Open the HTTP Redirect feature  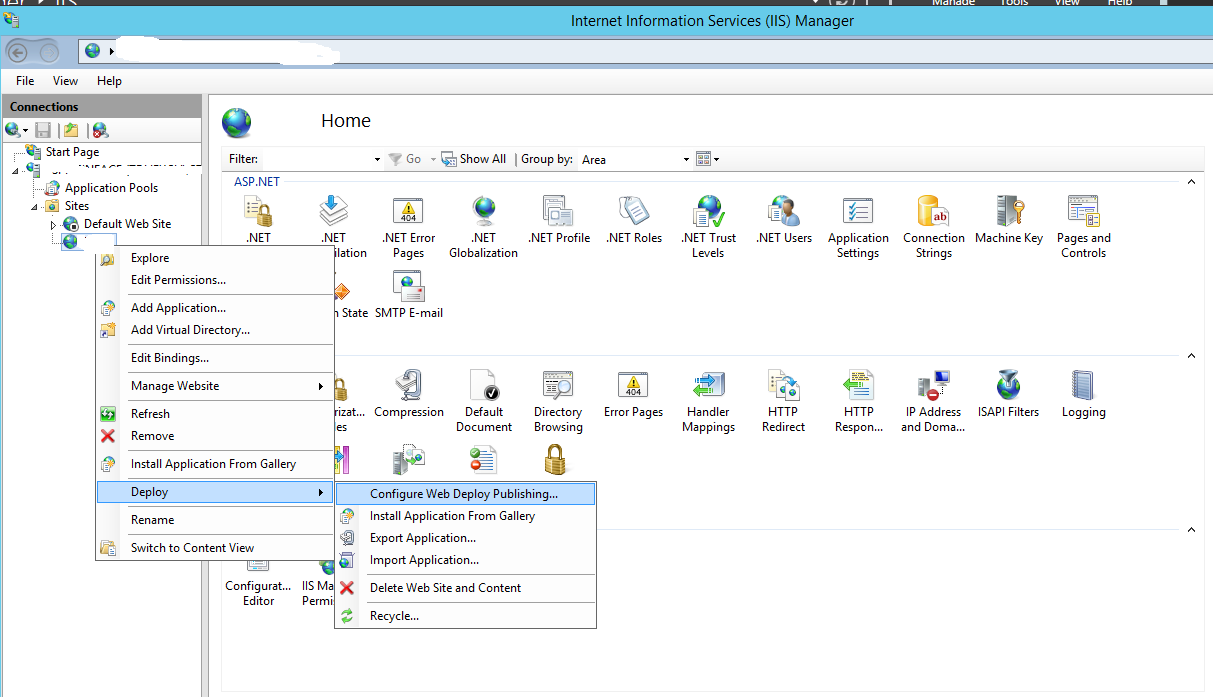point(783,401)
